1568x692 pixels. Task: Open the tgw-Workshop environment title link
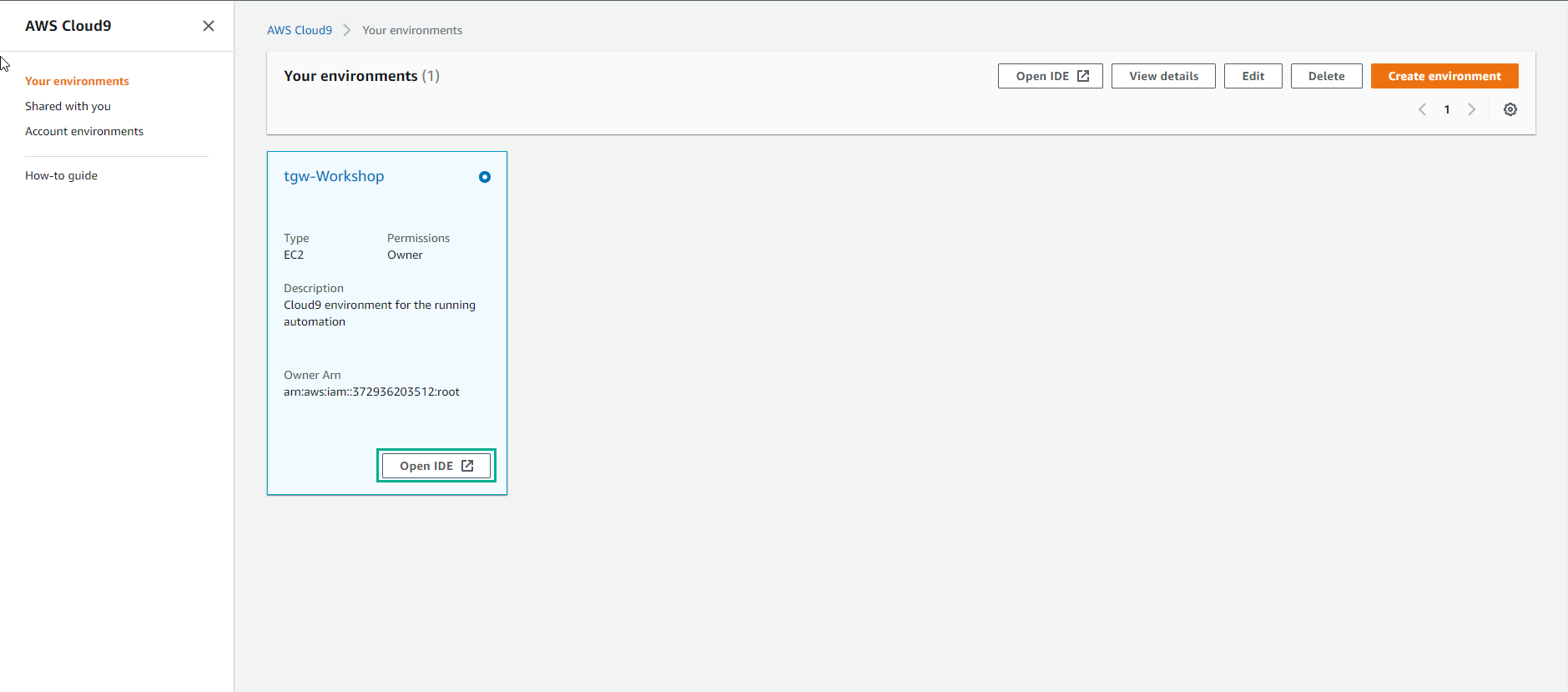tap(334, 176)
